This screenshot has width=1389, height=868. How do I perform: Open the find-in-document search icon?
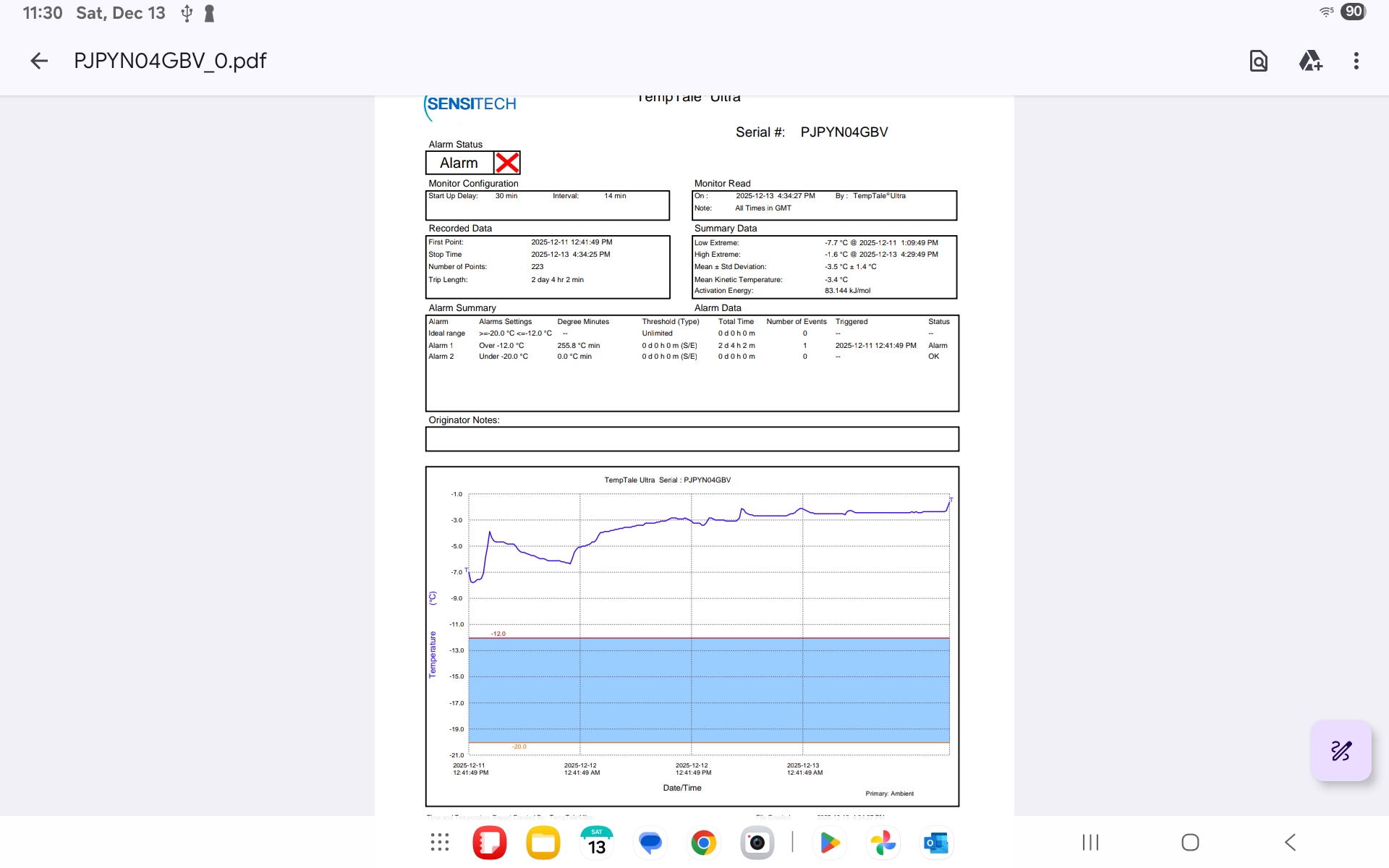1259,61
